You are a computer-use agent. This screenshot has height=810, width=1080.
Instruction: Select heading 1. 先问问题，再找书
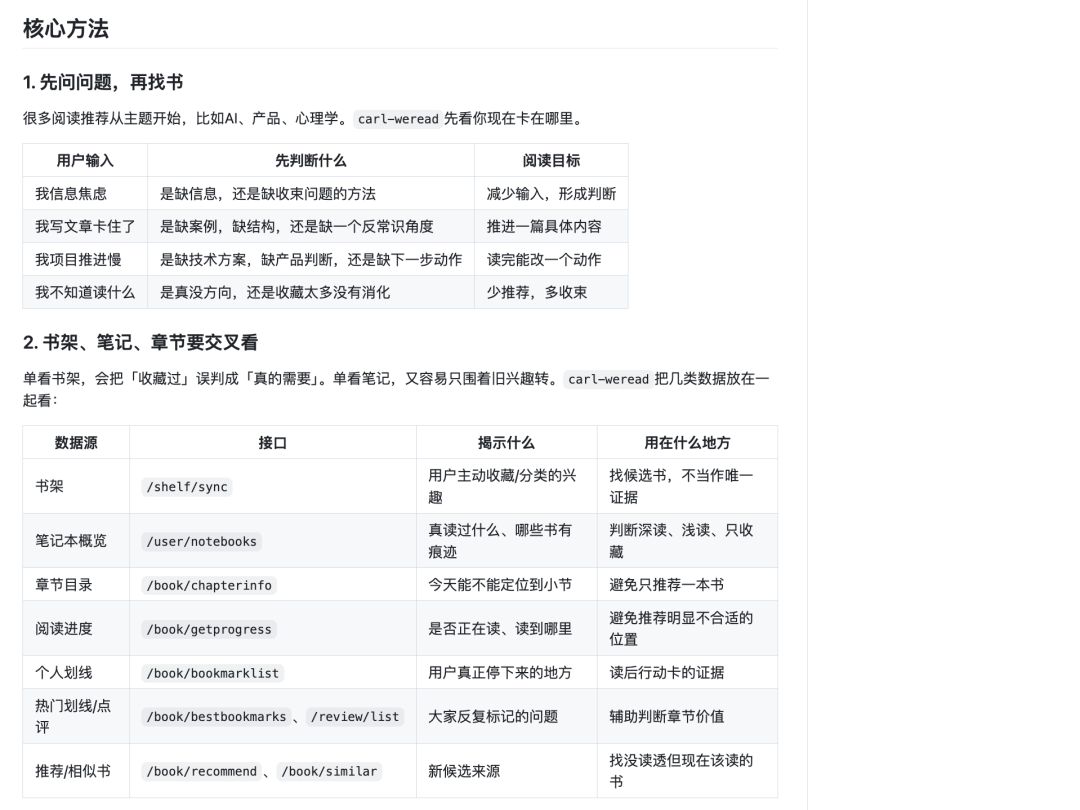pyautogui.click(x=103, y=83)
